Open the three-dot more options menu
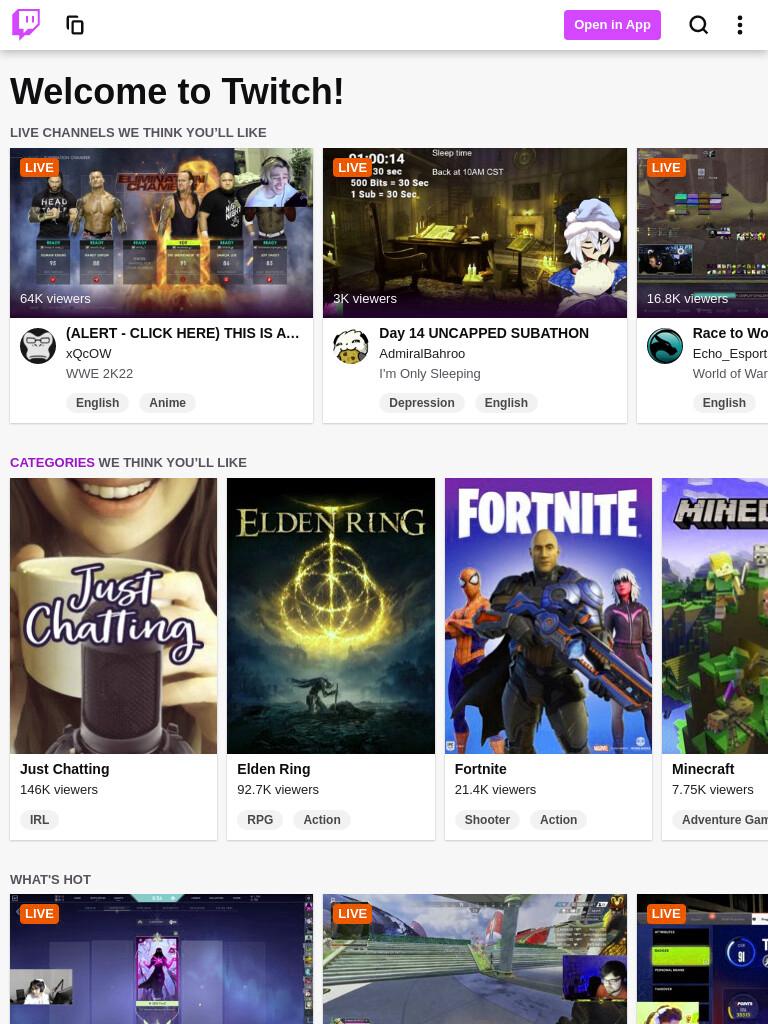 pos(739,25)
